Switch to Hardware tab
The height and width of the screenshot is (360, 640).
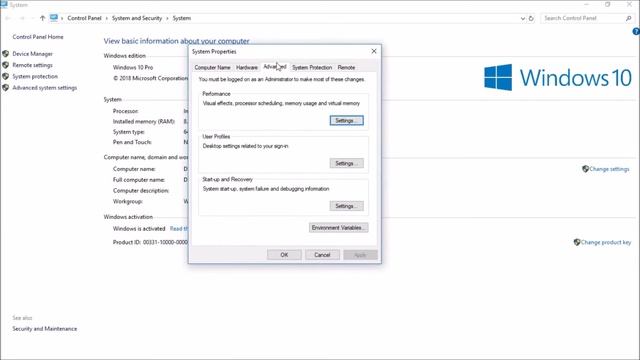[x=247, y=67]
